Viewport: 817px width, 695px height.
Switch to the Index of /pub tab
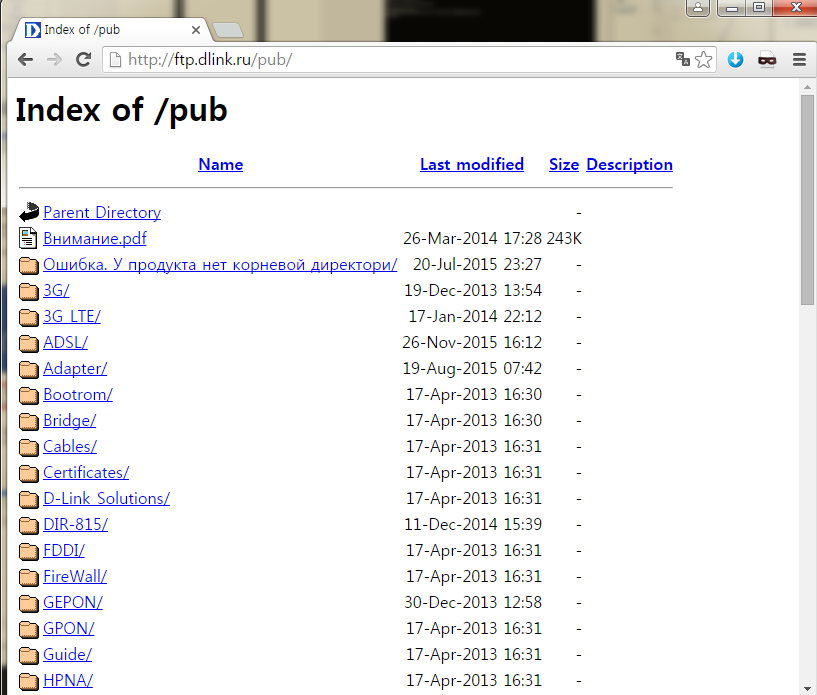point(110,30)
